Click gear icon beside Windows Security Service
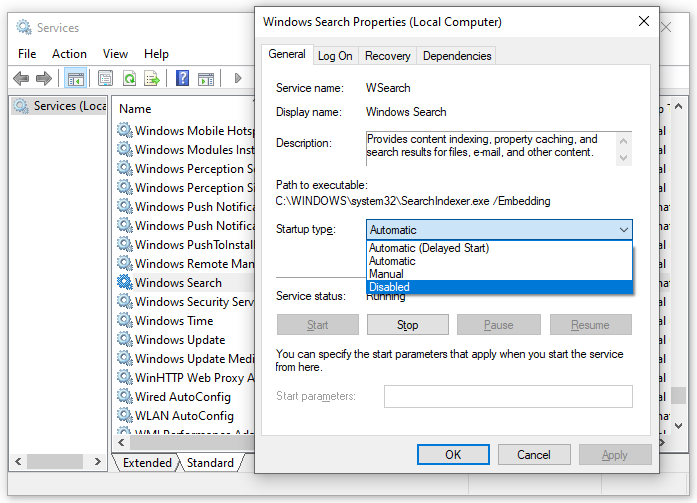Viewport: 697px width, 503px height. tap(125, 301)
